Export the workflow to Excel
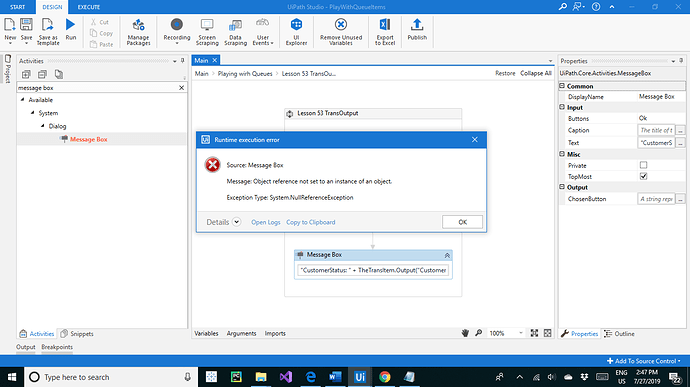The image size is (690, 387). (x=385, y=31)
